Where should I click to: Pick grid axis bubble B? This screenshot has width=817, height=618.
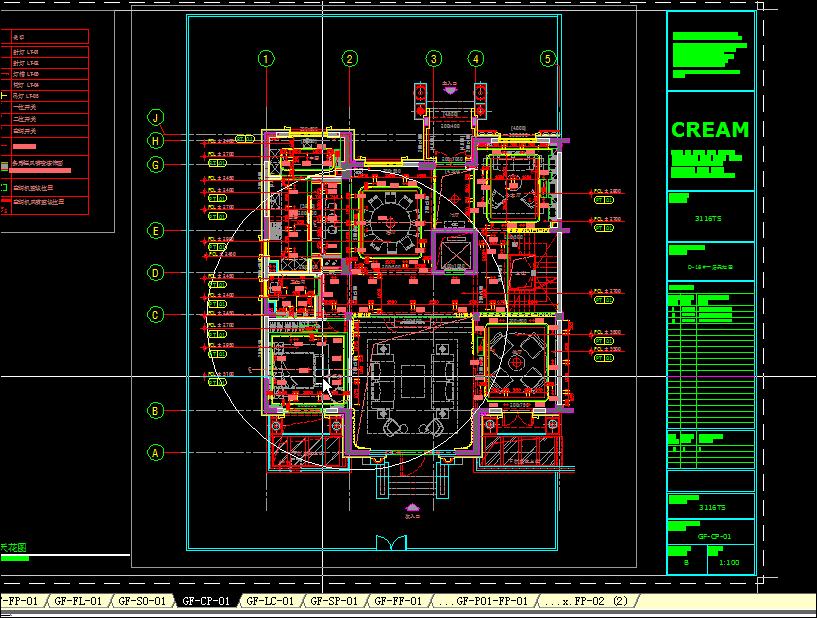click(x=155, y=411)
